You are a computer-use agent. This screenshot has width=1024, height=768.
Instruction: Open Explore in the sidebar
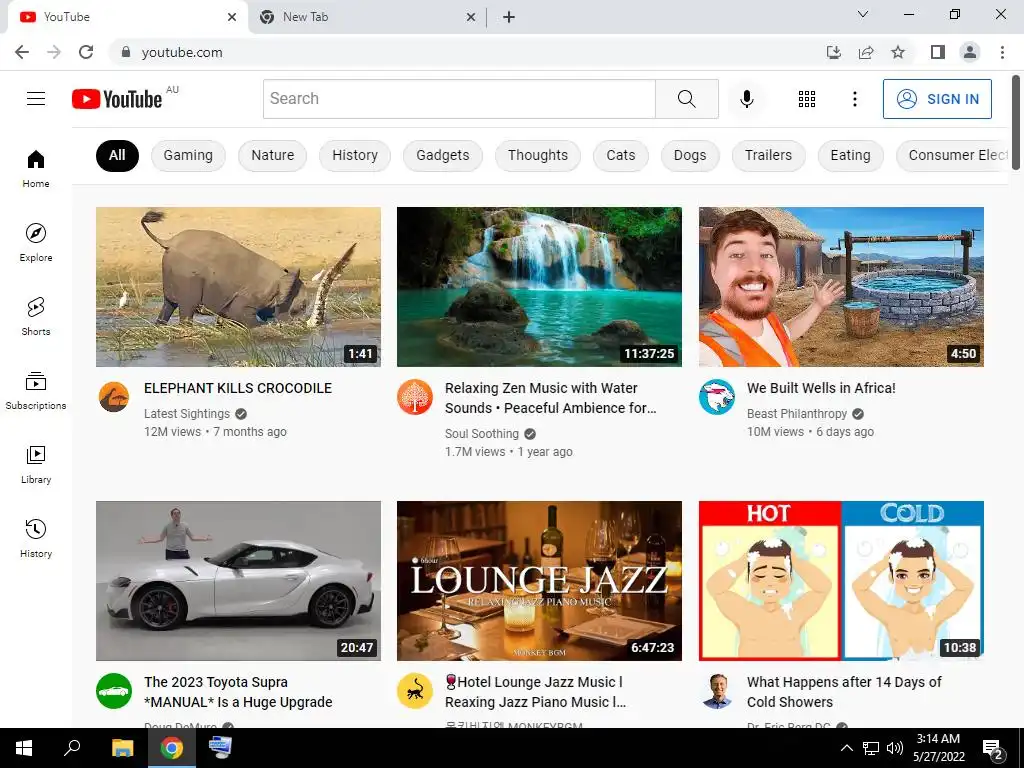click(x=36, y=242)
